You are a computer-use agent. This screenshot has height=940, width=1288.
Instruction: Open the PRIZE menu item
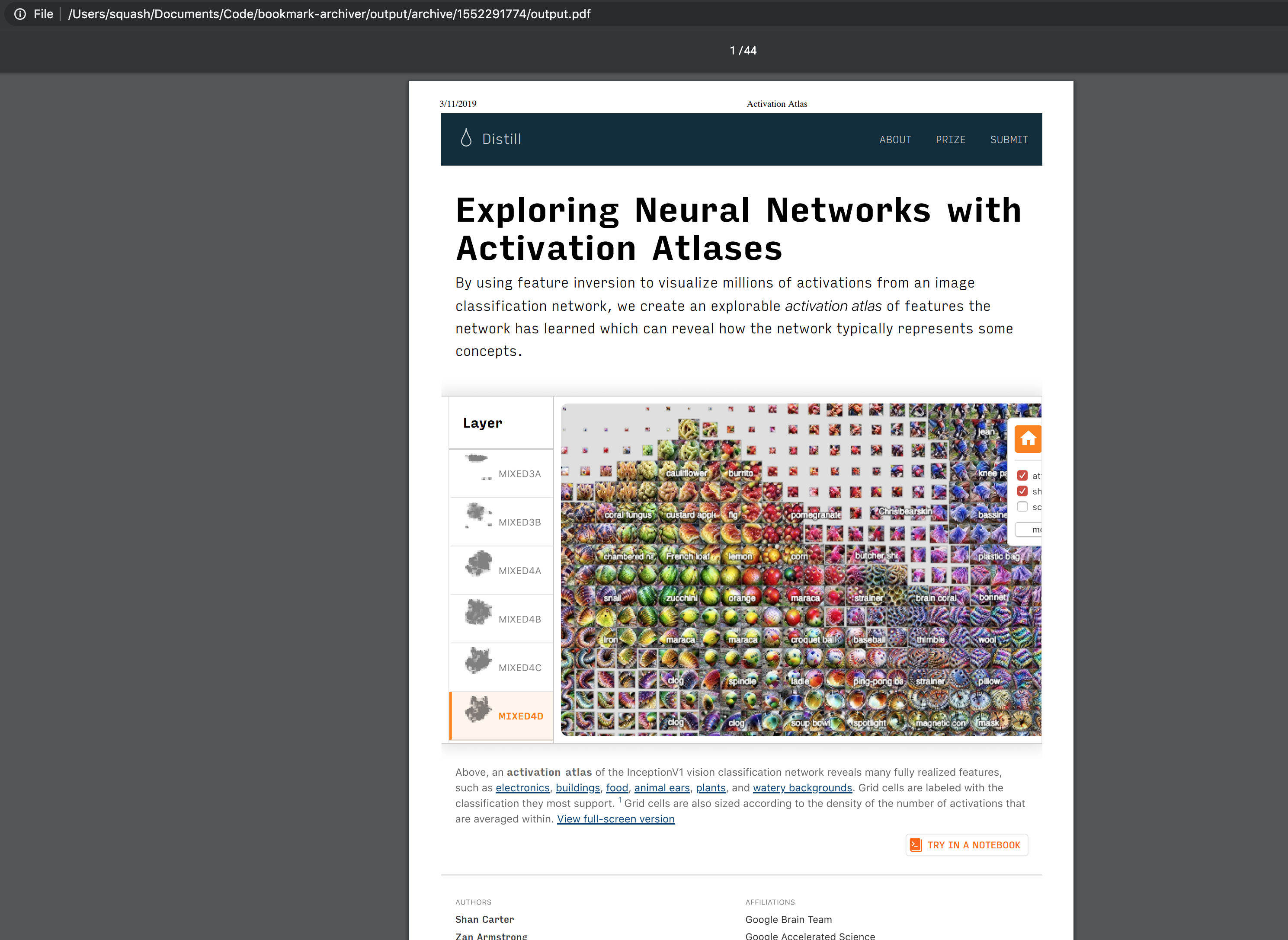(950, 139)
